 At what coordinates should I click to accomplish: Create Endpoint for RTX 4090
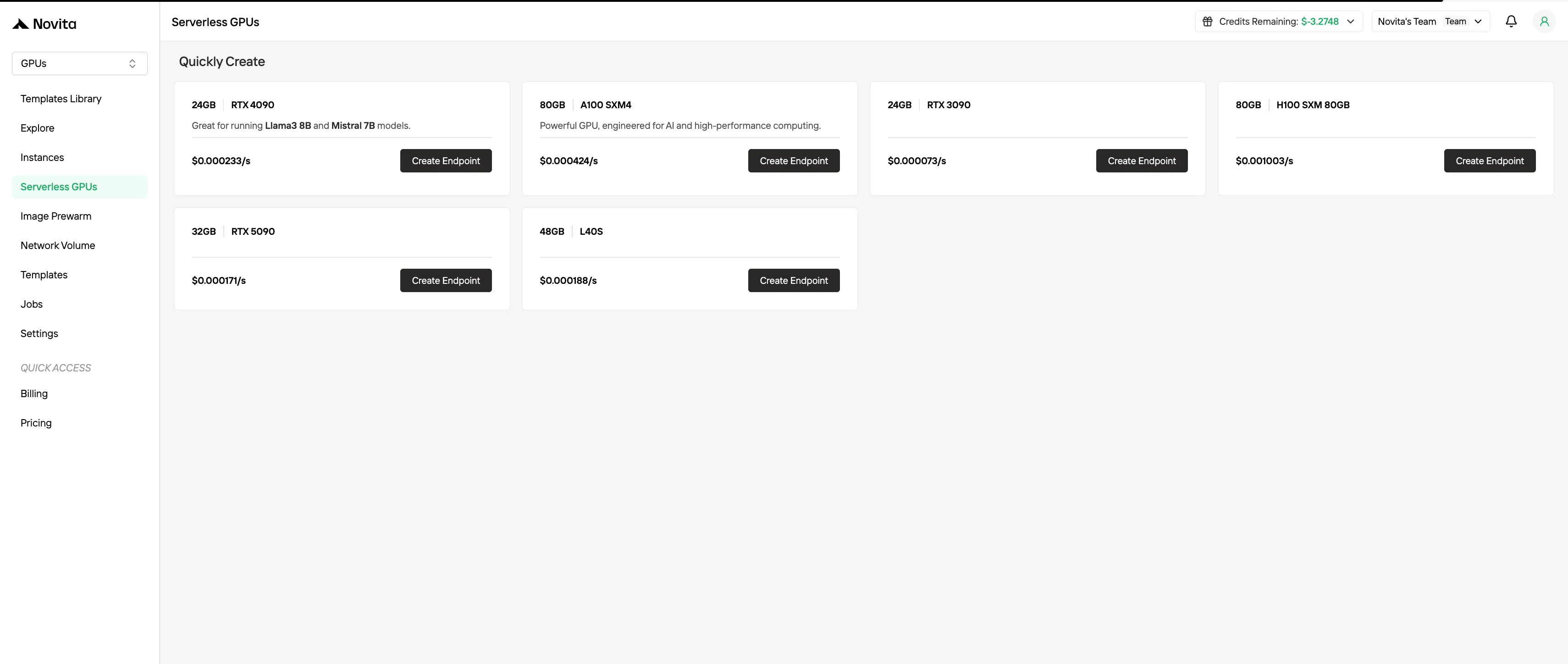click(446, 160)
